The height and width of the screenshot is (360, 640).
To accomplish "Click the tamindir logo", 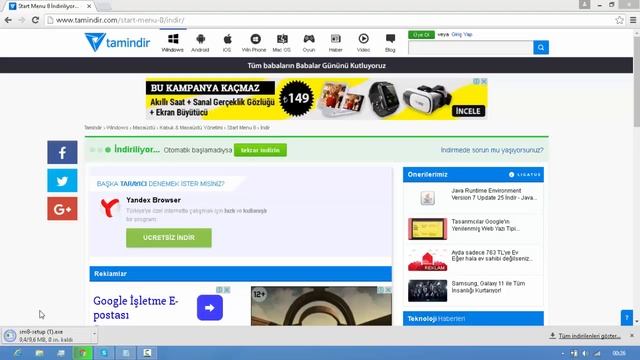I will (x=117, y=42).
